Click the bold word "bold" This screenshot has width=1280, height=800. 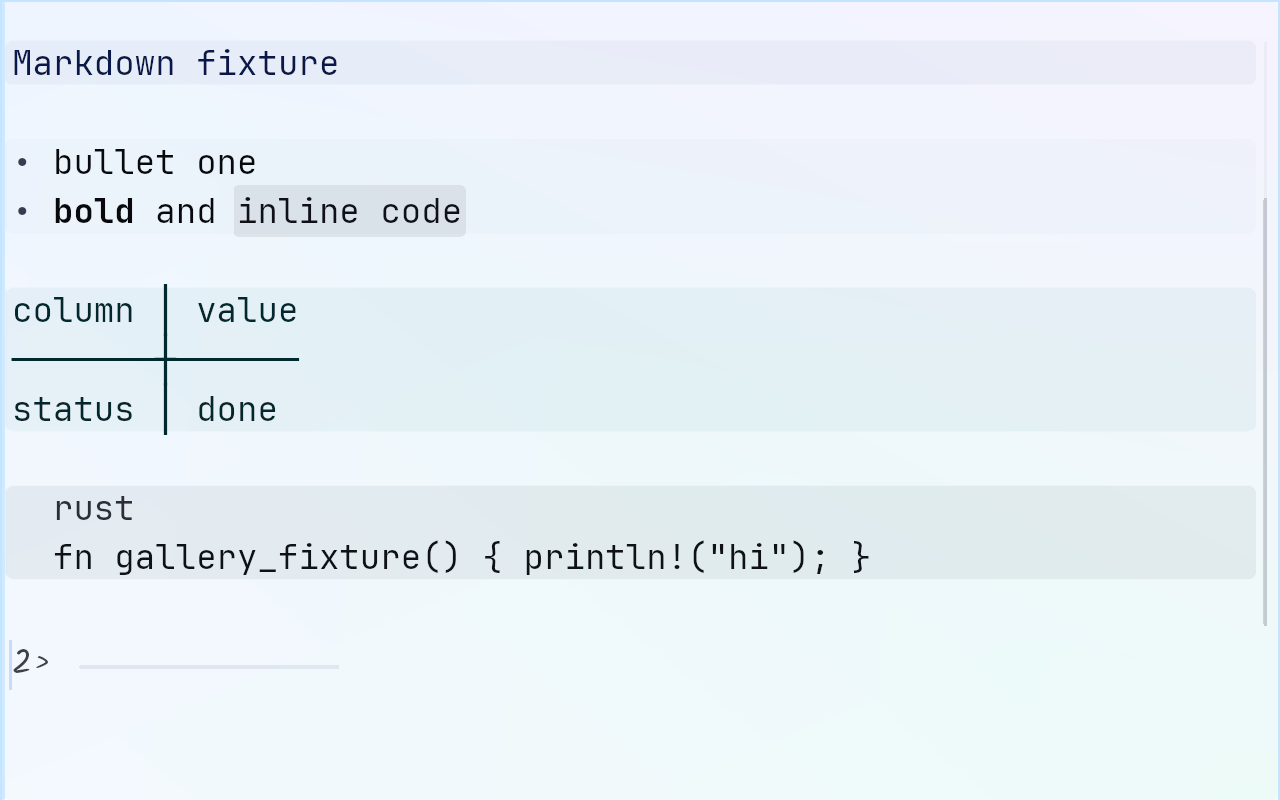point(94,211)
